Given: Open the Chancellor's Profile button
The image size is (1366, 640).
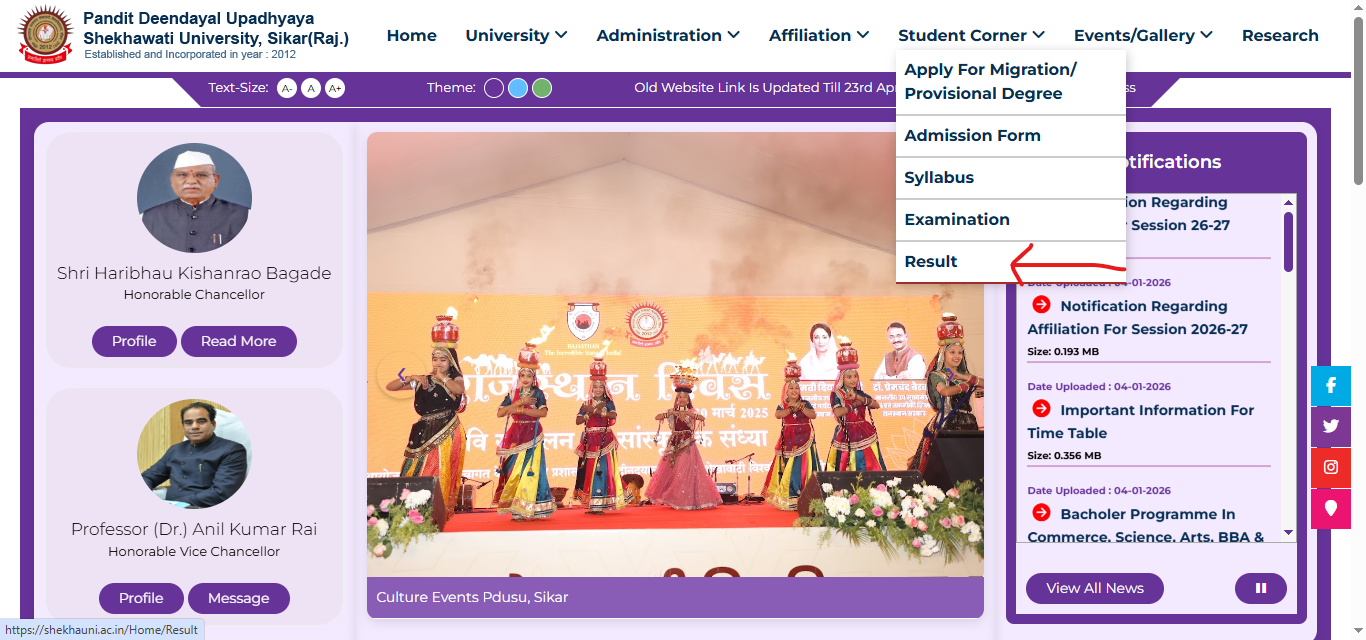Looking at the screenshot, I should click(x=134, y=341).
